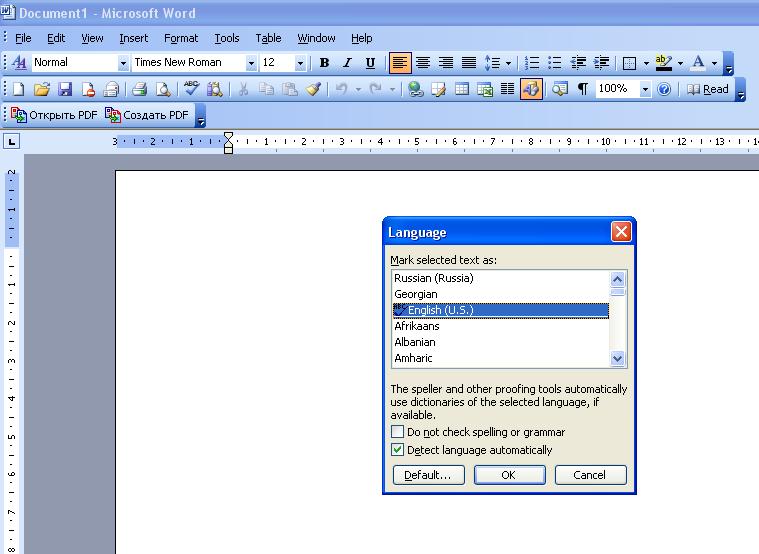Screen dimensions: 759x554
Task: Insert an Excel worksheet
Action: [x=485, y=89]
